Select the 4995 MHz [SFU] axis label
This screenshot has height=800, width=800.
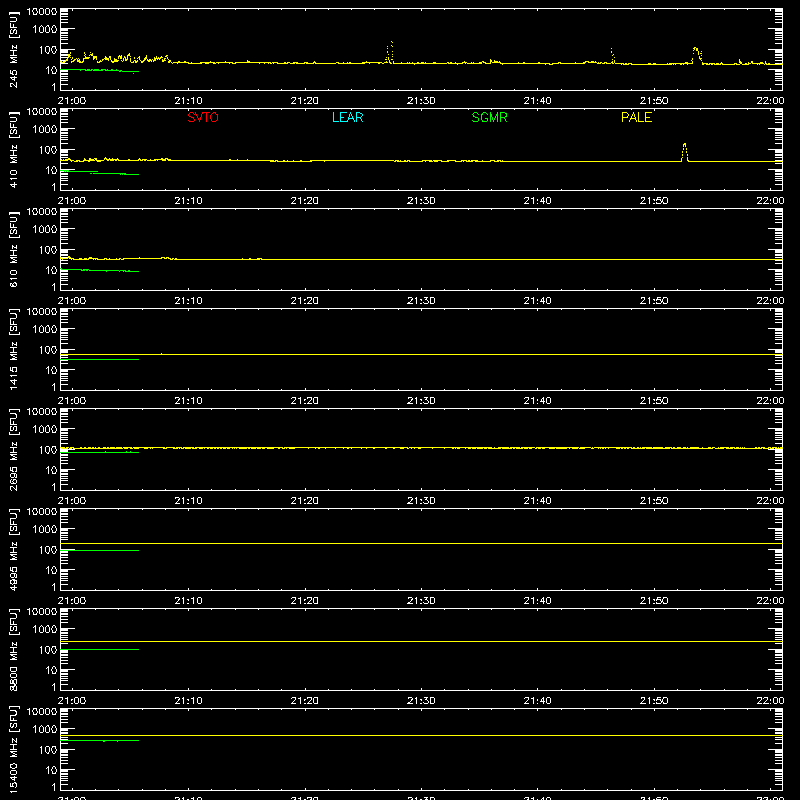coord(13,549)
